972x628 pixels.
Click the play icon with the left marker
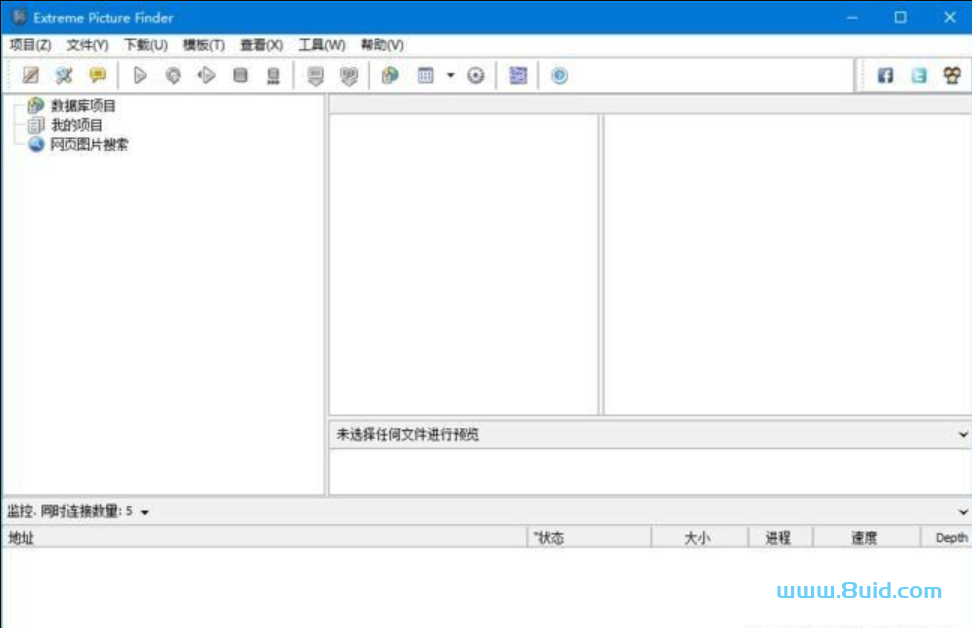coord(206,76)
